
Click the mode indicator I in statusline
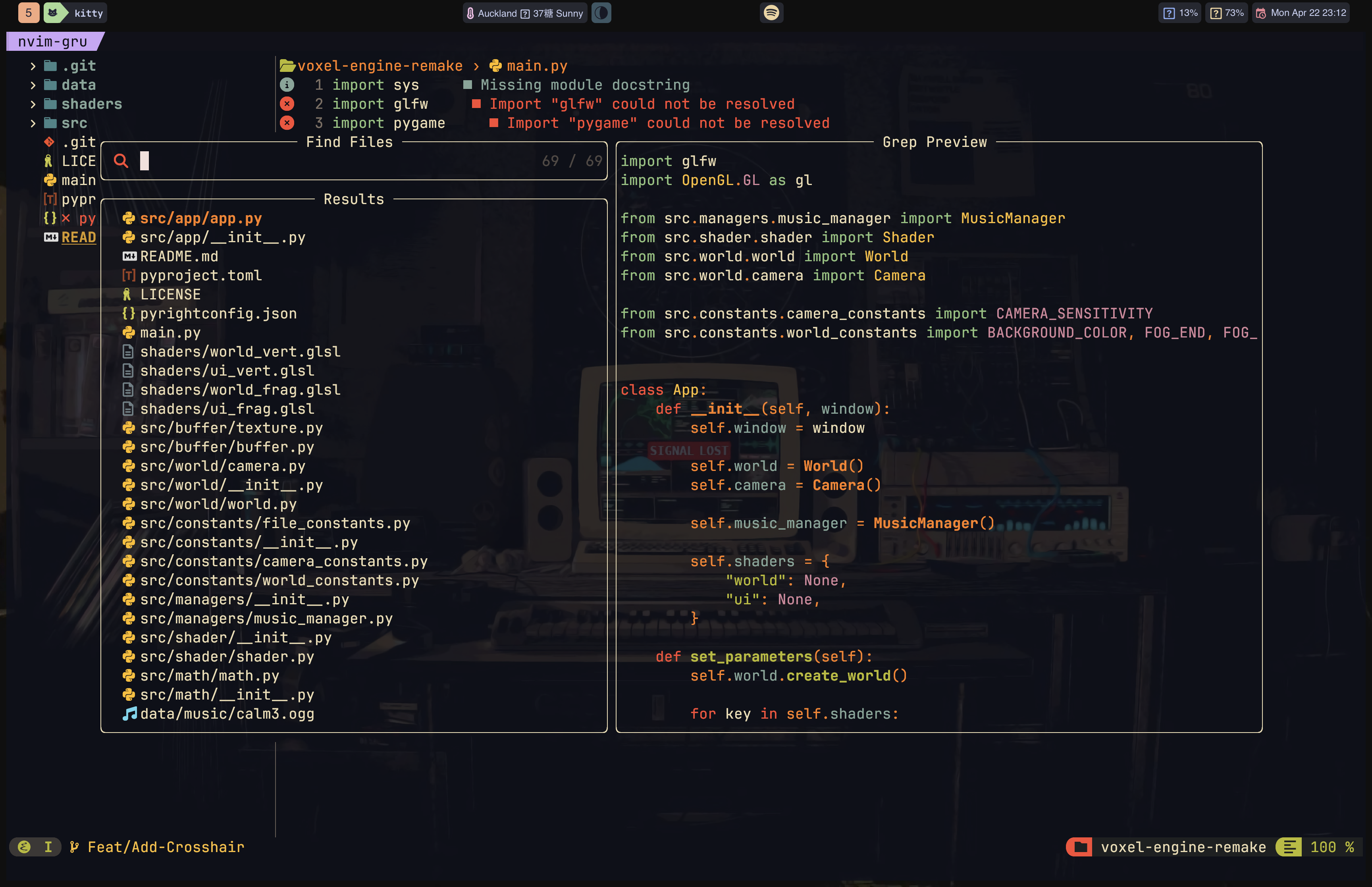point(48,847)
